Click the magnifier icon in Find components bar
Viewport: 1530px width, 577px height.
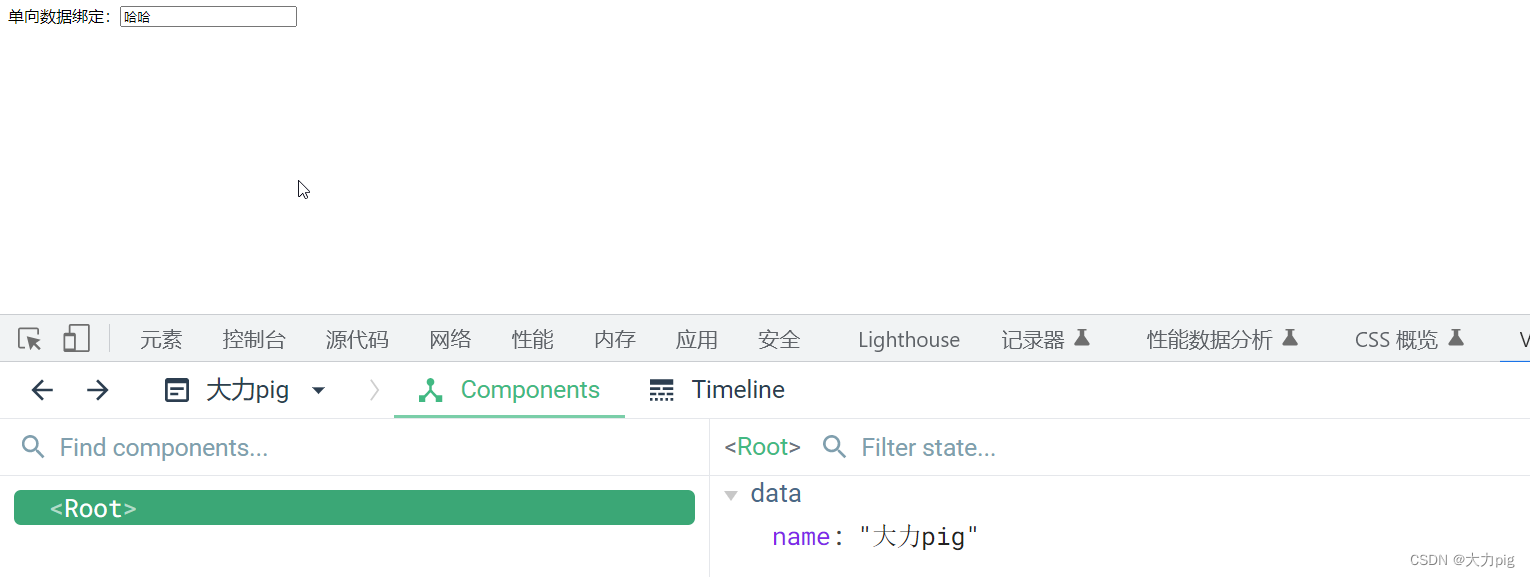point(33,447)
